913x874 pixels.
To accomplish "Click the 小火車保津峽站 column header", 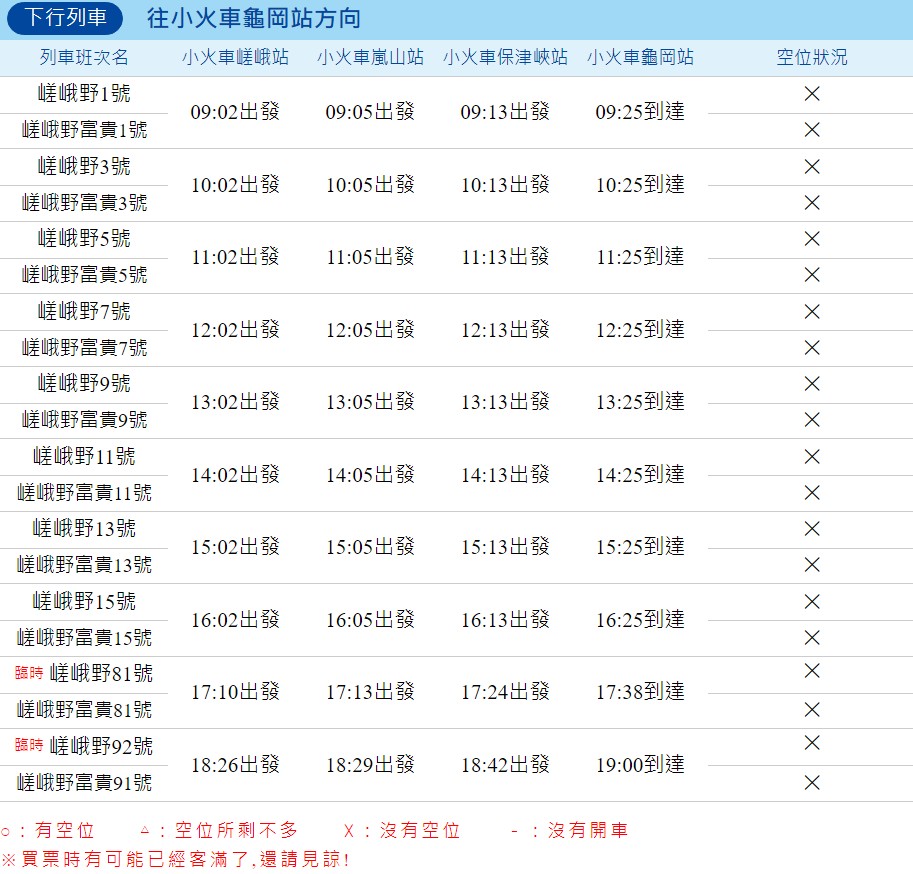I will tap(505, 57).
